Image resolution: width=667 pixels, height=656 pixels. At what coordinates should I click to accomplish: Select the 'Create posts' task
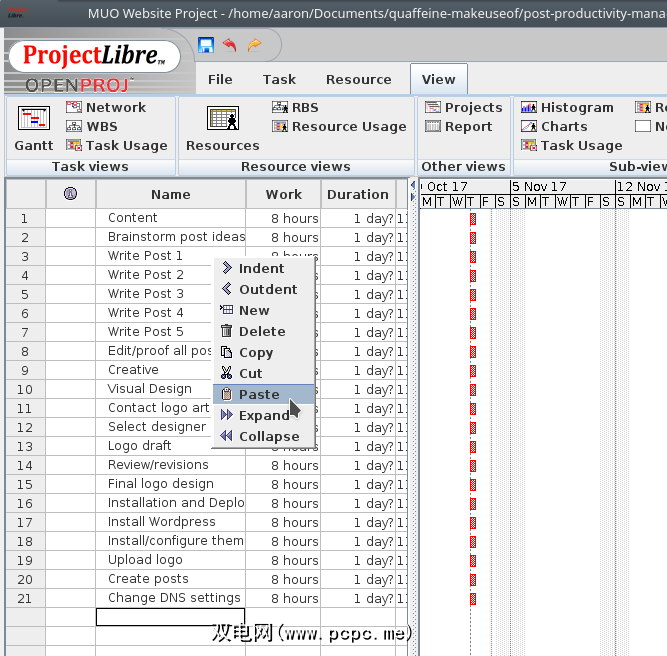pos(148,579)
